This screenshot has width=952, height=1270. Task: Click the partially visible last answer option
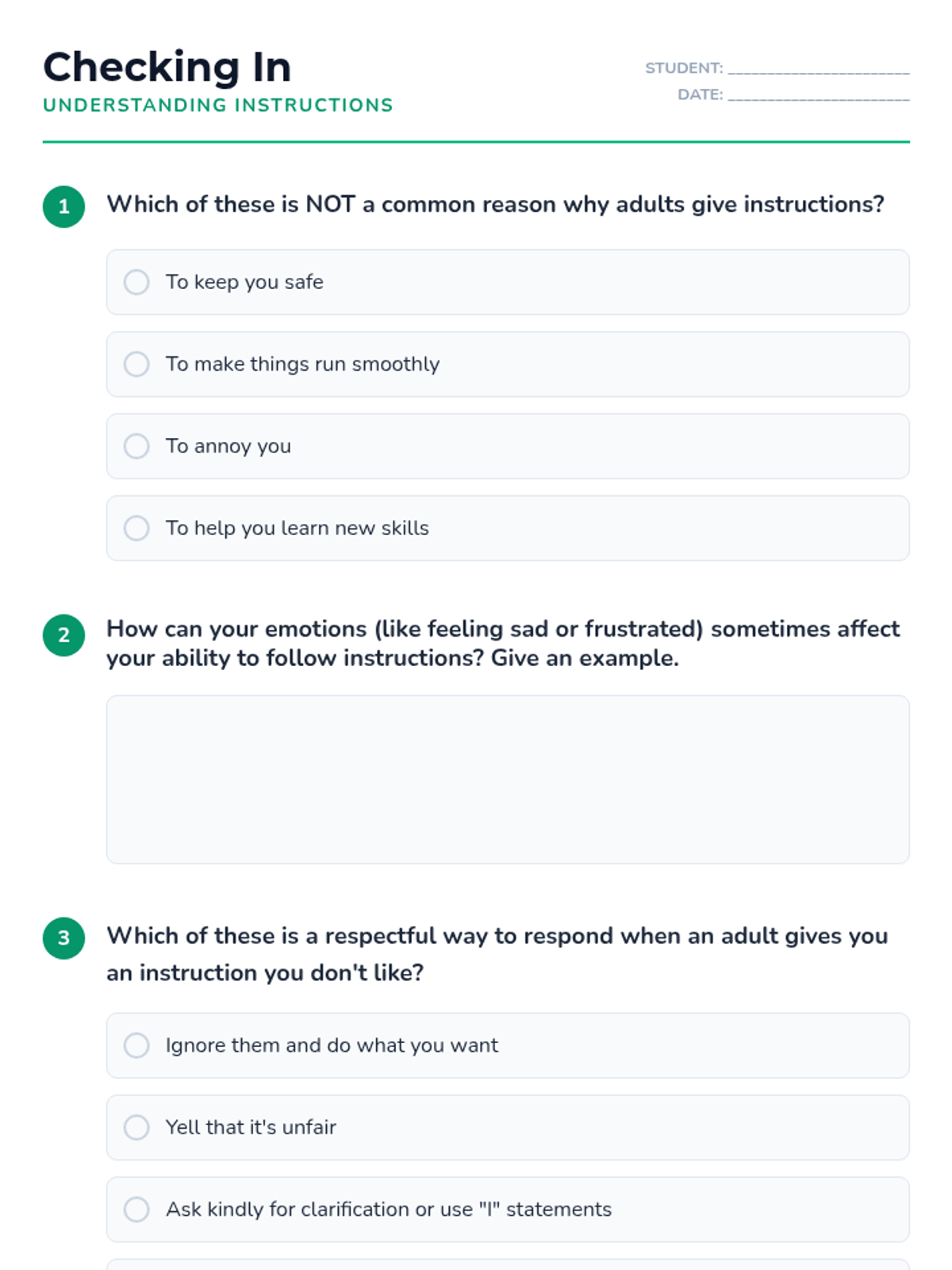tap(508, 1264)
